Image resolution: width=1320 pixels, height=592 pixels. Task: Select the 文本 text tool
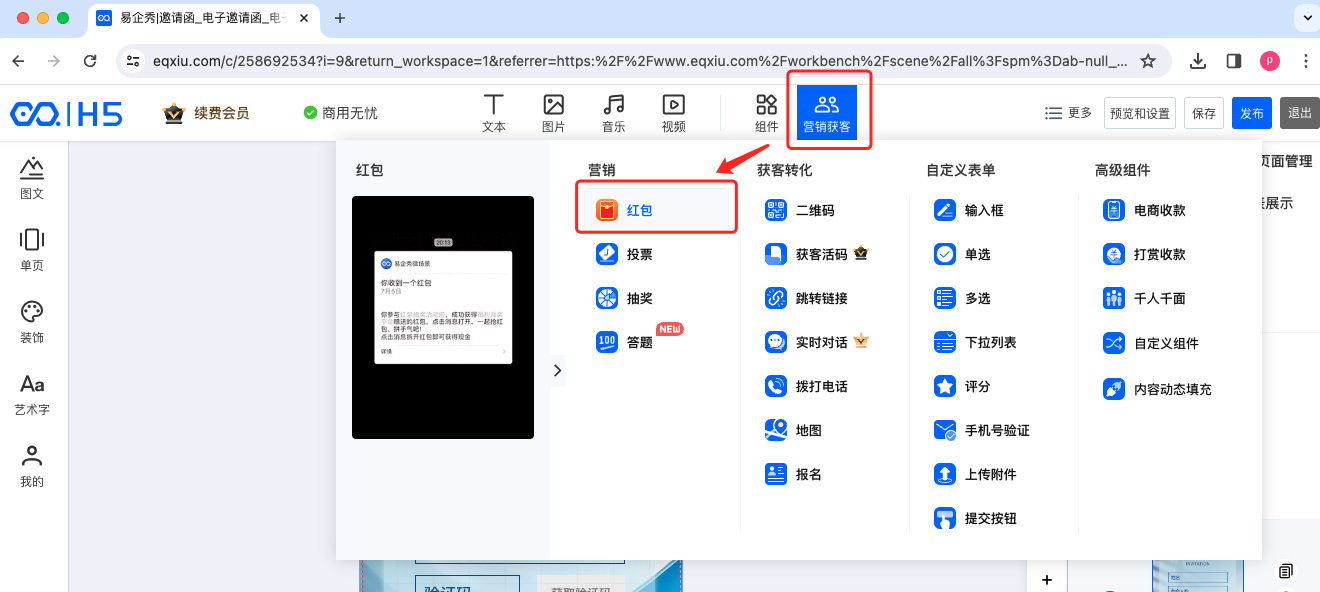coord(493,113)
